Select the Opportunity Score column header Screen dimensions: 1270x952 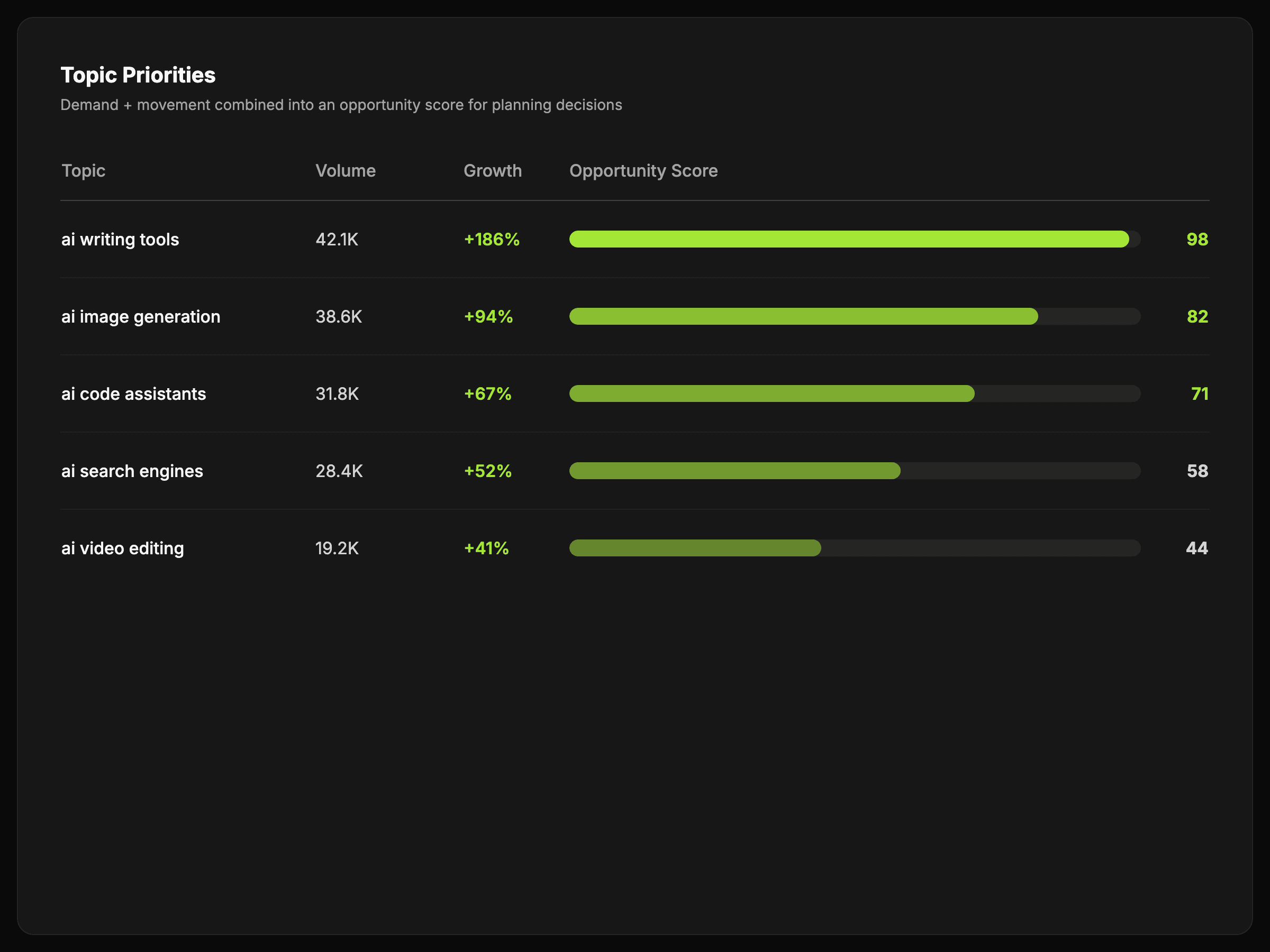click(643, 170)
